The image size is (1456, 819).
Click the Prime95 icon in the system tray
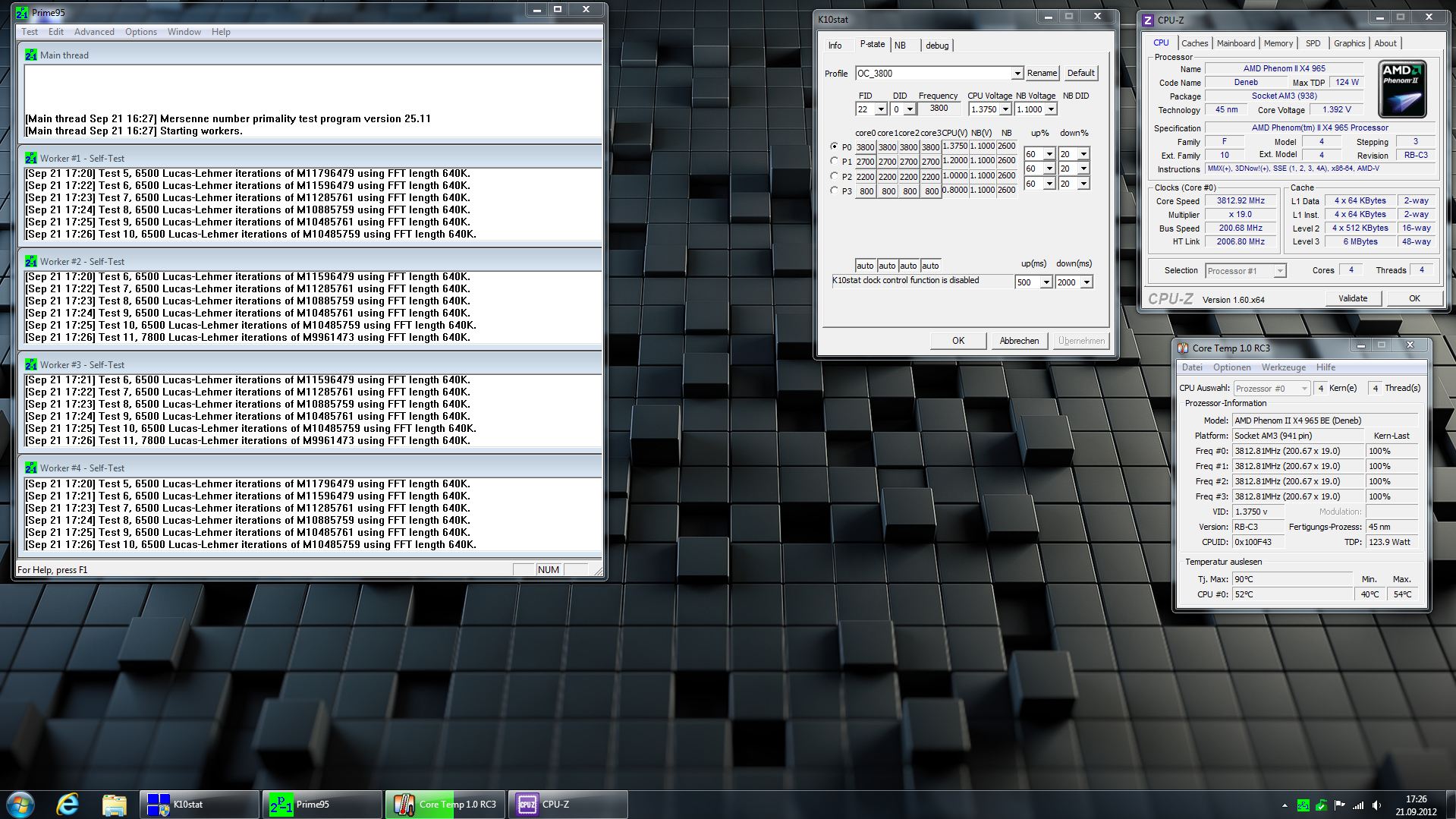point(1303,805)
